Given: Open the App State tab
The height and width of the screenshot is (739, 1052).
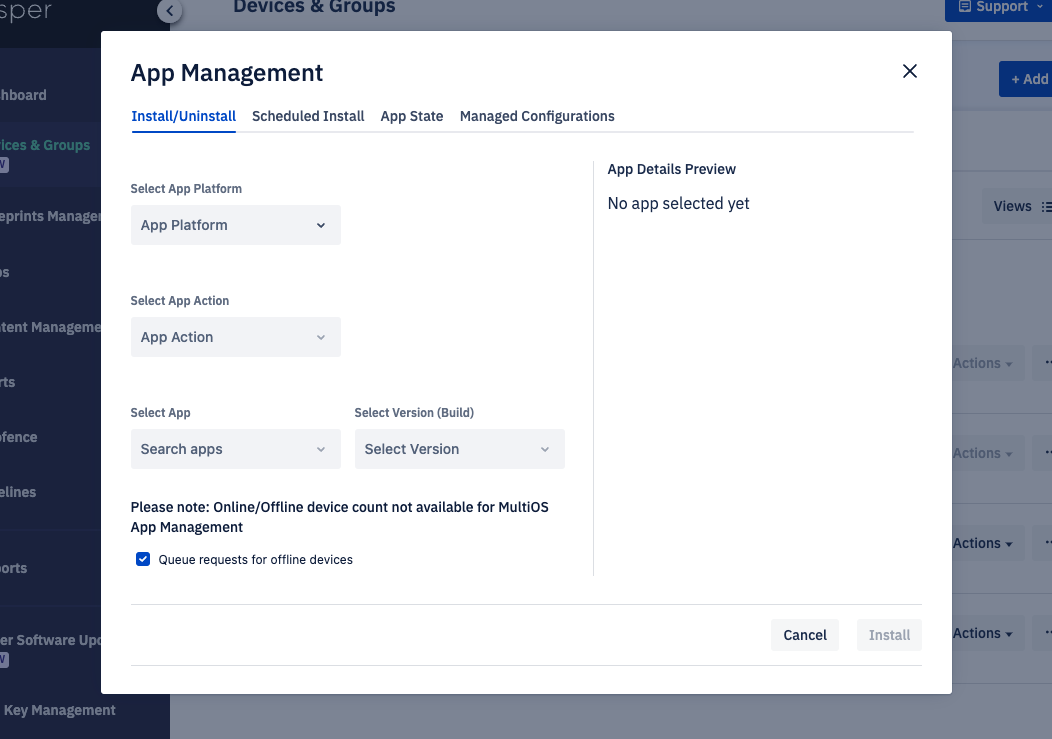Looking at the screenshot, I should click(411, 116).
